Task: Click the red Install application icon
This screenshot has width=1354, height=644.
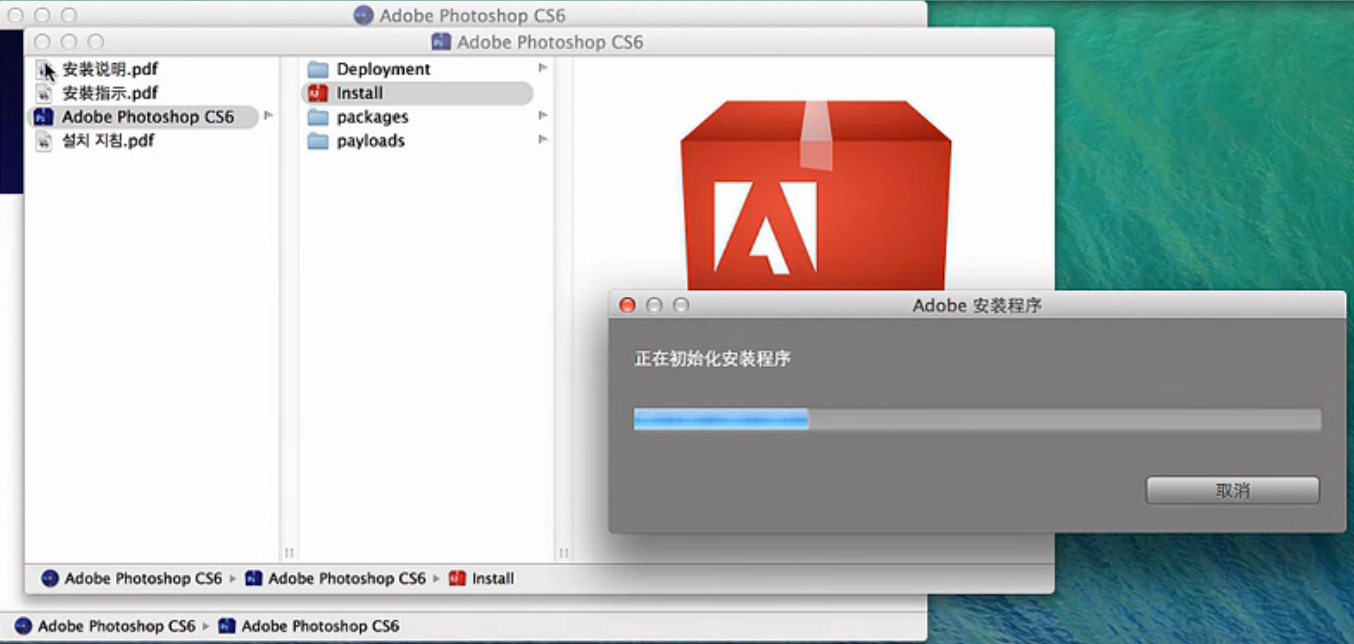Action: pyautogui.click(x=318, y=93)
